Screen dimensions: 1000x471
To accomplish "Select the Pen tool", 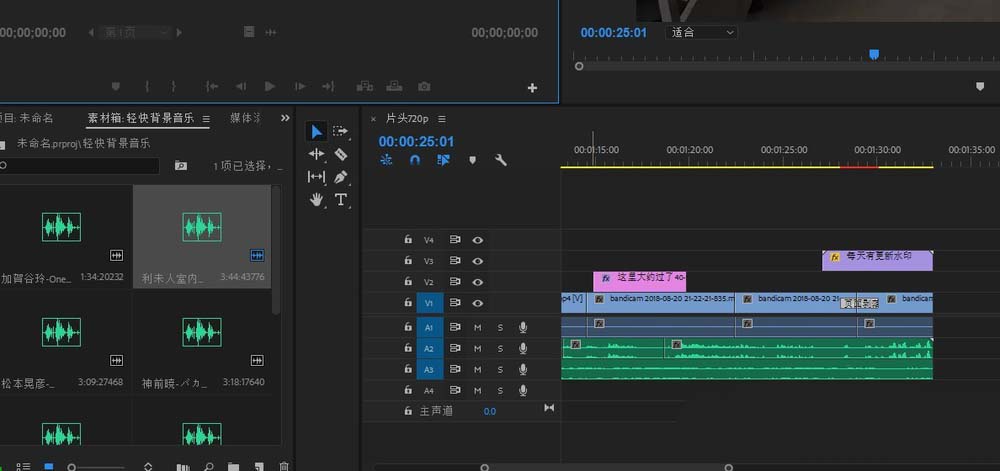I will click(341, 177).
